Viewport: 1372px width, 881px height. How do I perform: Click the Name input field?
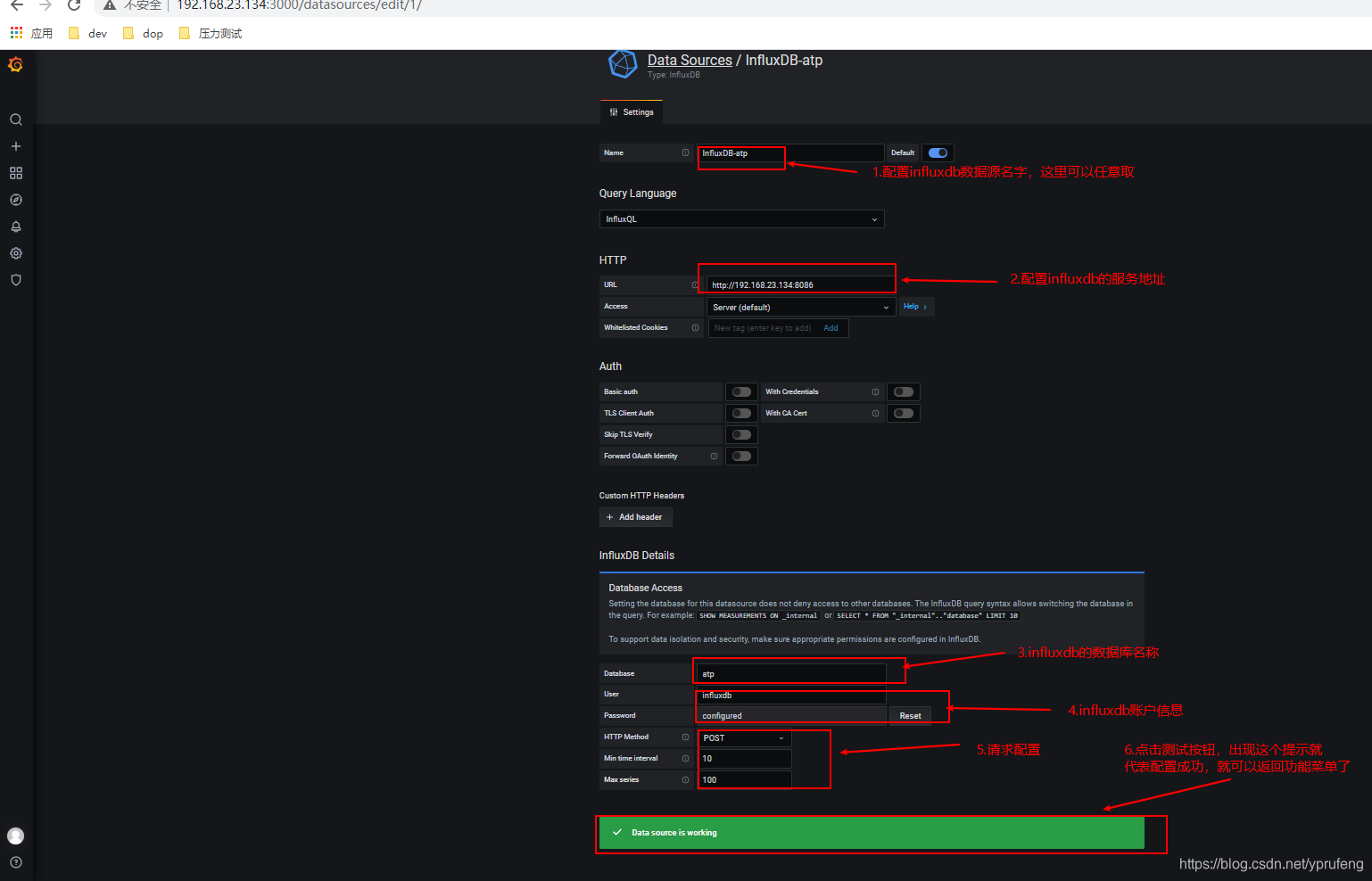click(x=789, y=153)
